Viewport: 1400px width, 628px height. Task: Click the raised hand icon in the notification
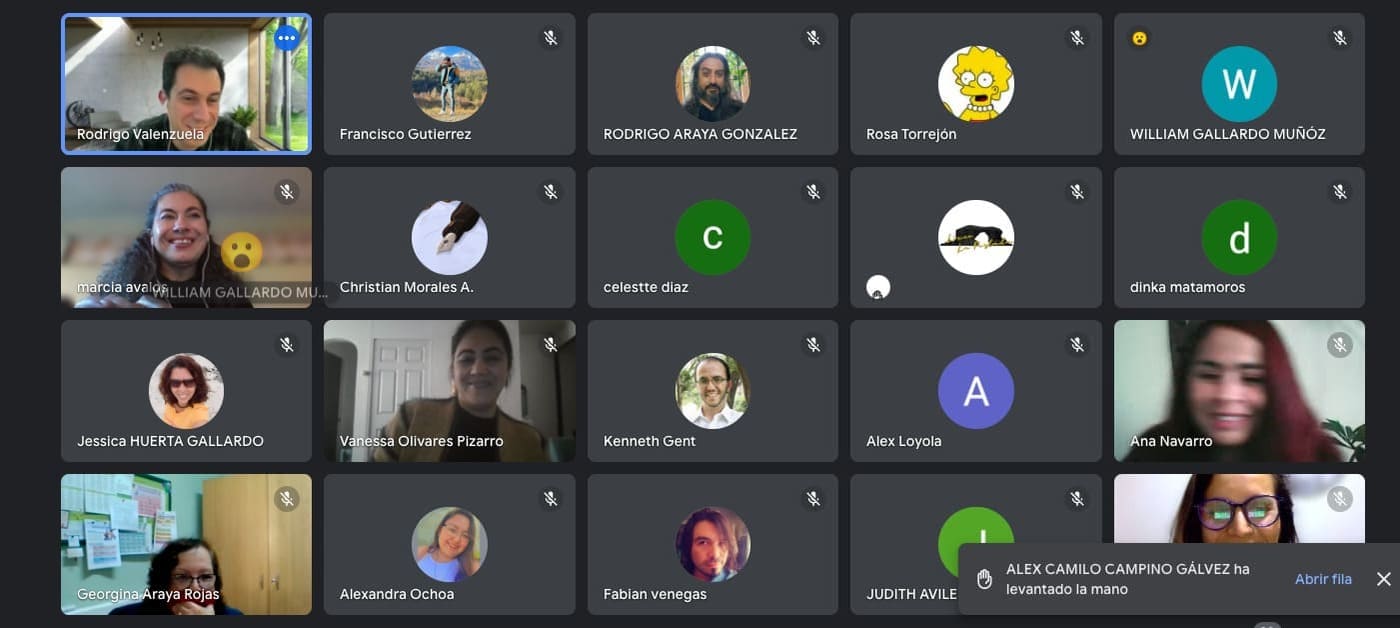pyautogui.click(x=984, y=579)
